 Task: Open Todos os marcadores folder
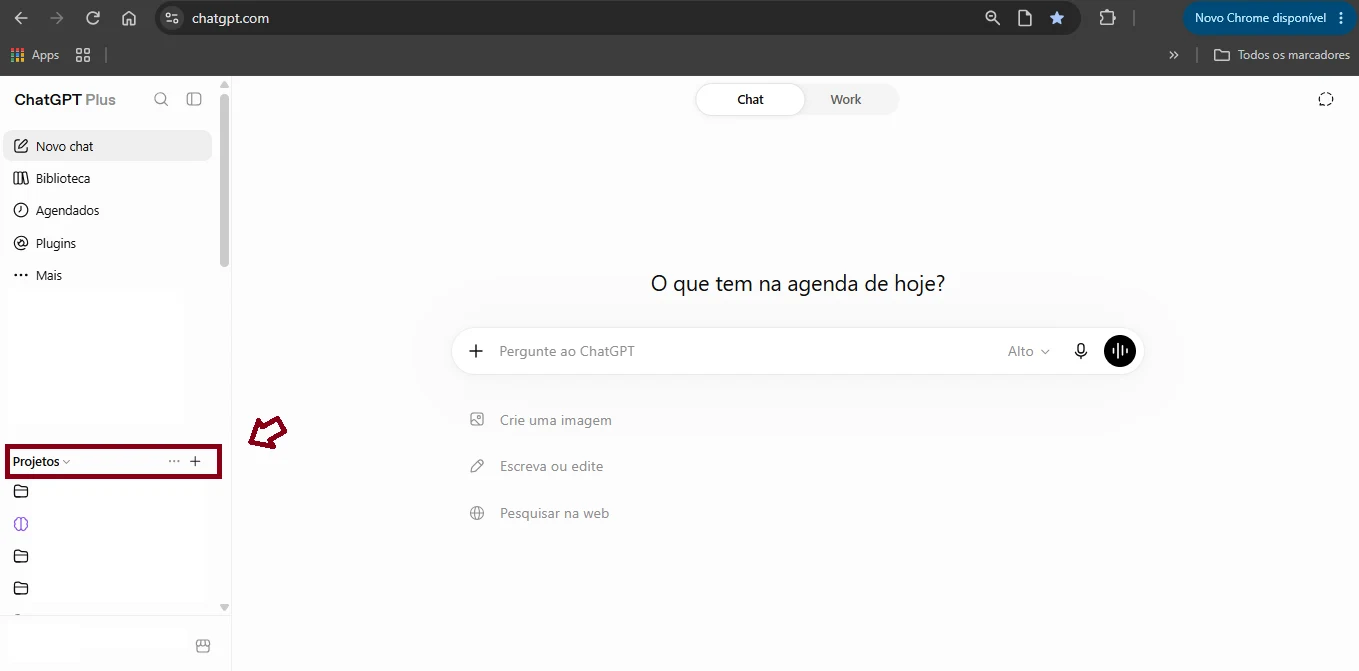[1282, 55]
